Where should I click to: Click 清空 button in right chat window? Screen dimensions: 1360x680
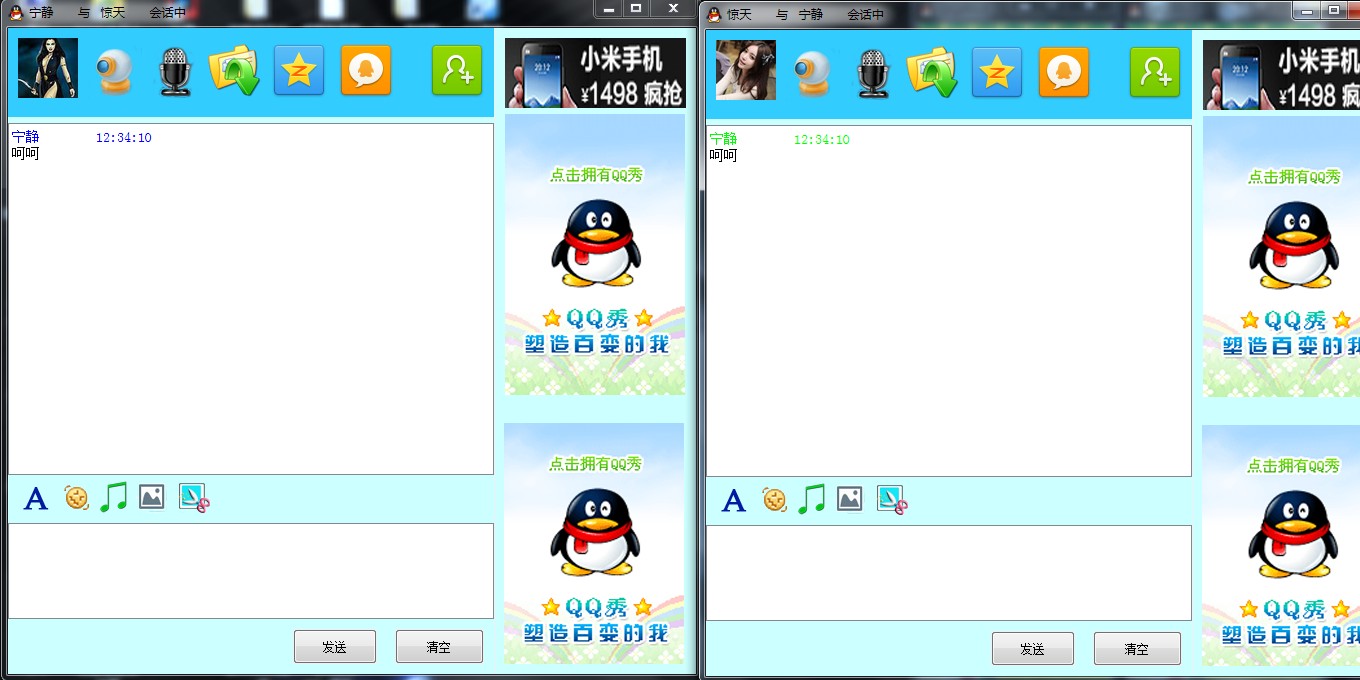click(1137, 649)
